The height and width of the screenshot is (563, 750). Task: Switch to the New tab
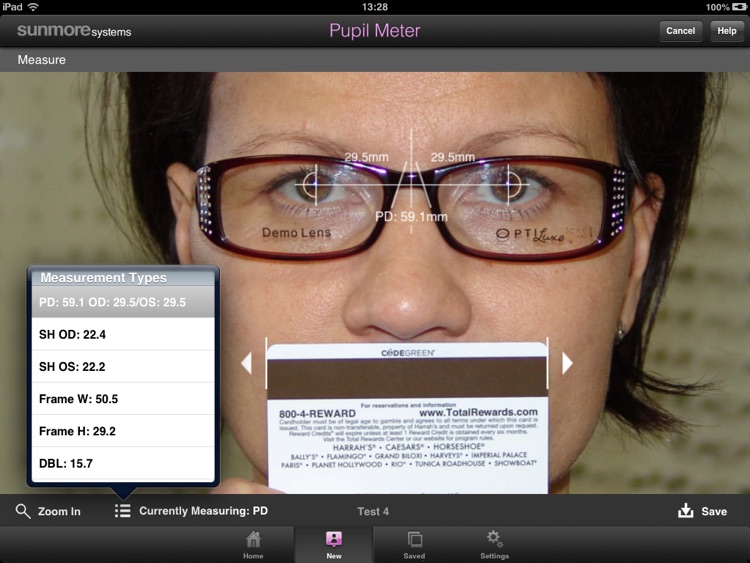tap(334, 545)
